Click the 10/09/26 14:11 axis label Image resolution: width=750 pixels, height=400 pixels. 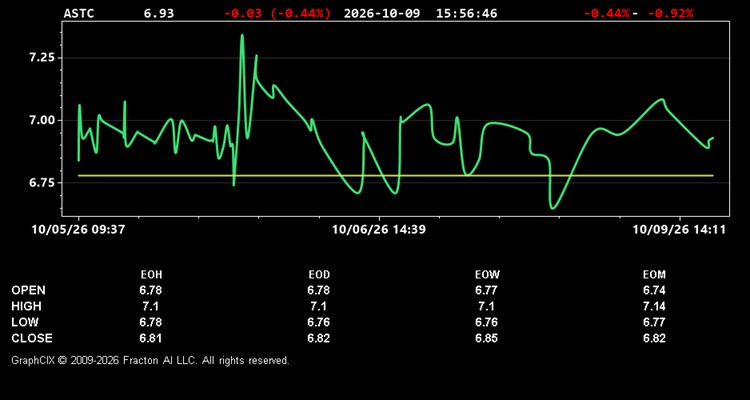tap(679, 230)
